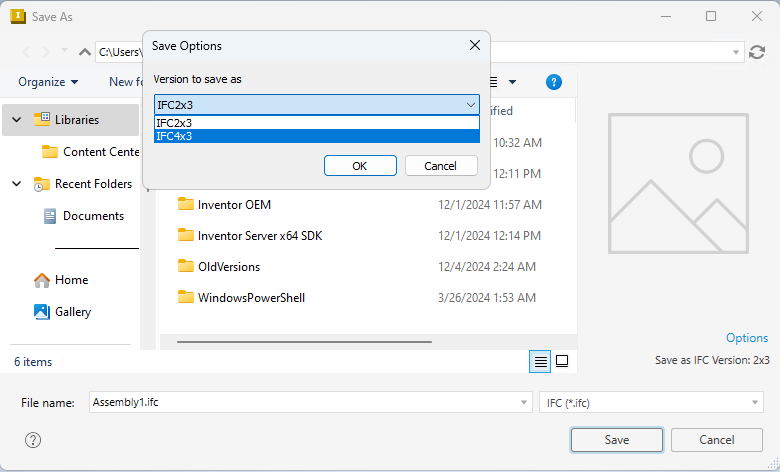Select the OldVersions folder
This screenshot has height=472, width=780.
[229, 267]
